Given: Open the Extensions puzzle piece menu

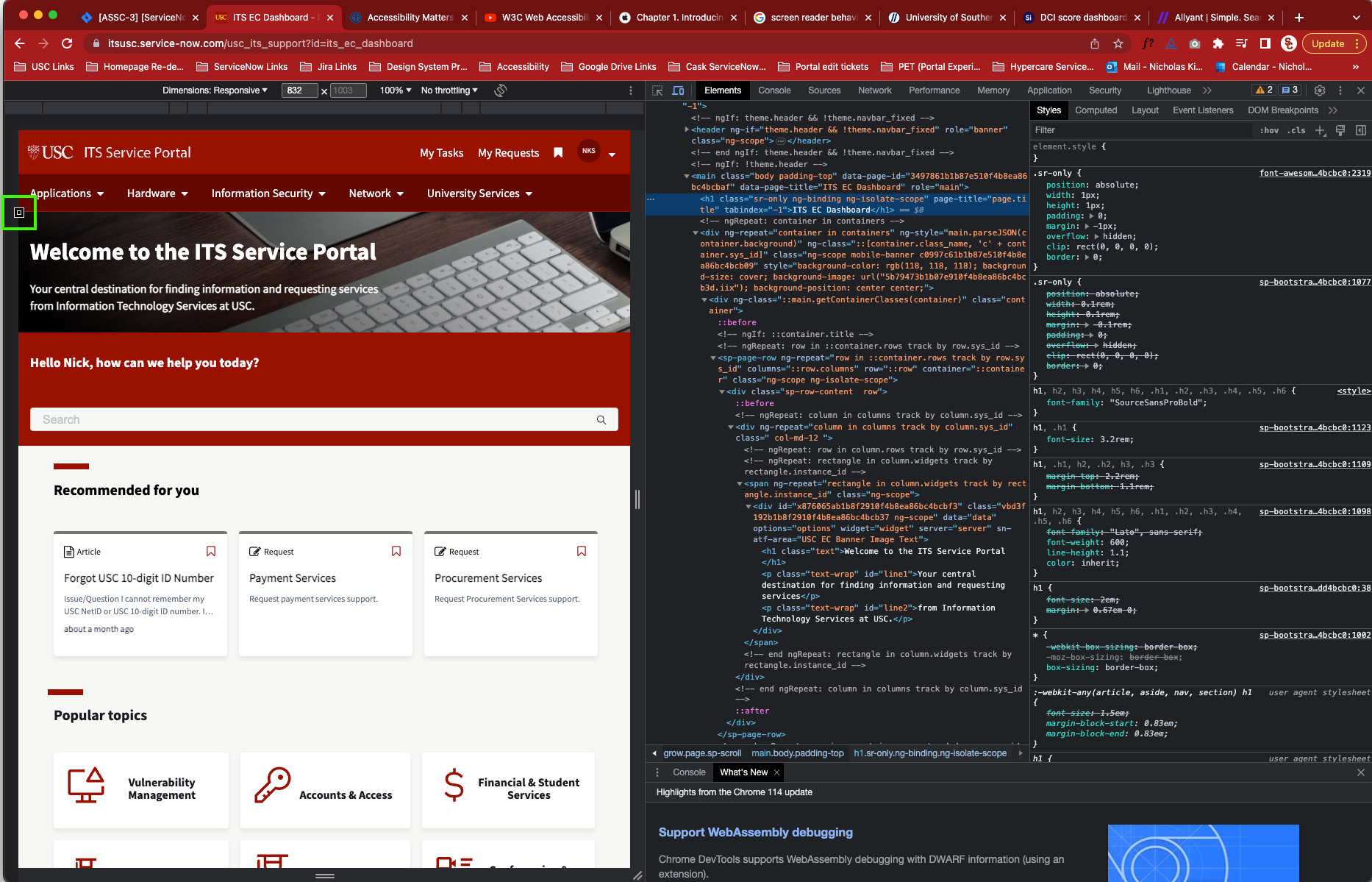Looking at the screenshot, I should click(1218, 43).
